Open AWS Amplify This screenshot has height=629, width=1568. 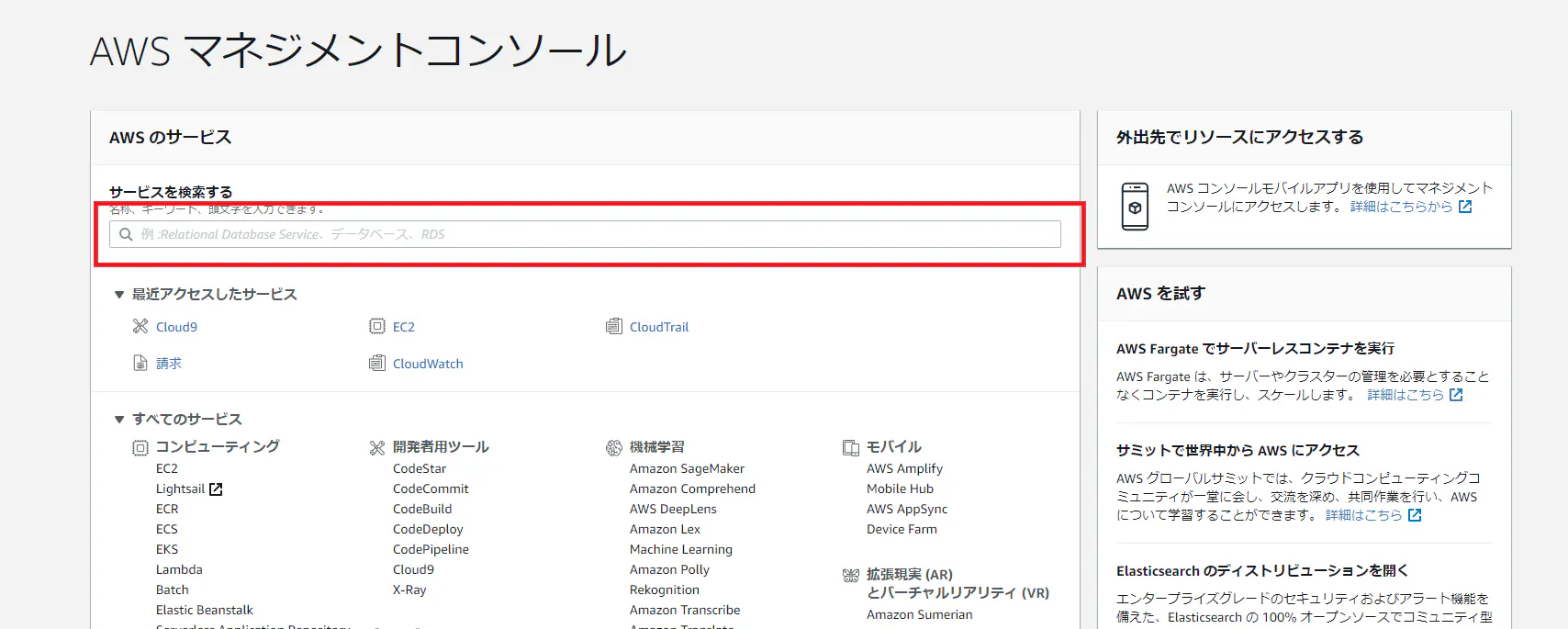point(904,468)
